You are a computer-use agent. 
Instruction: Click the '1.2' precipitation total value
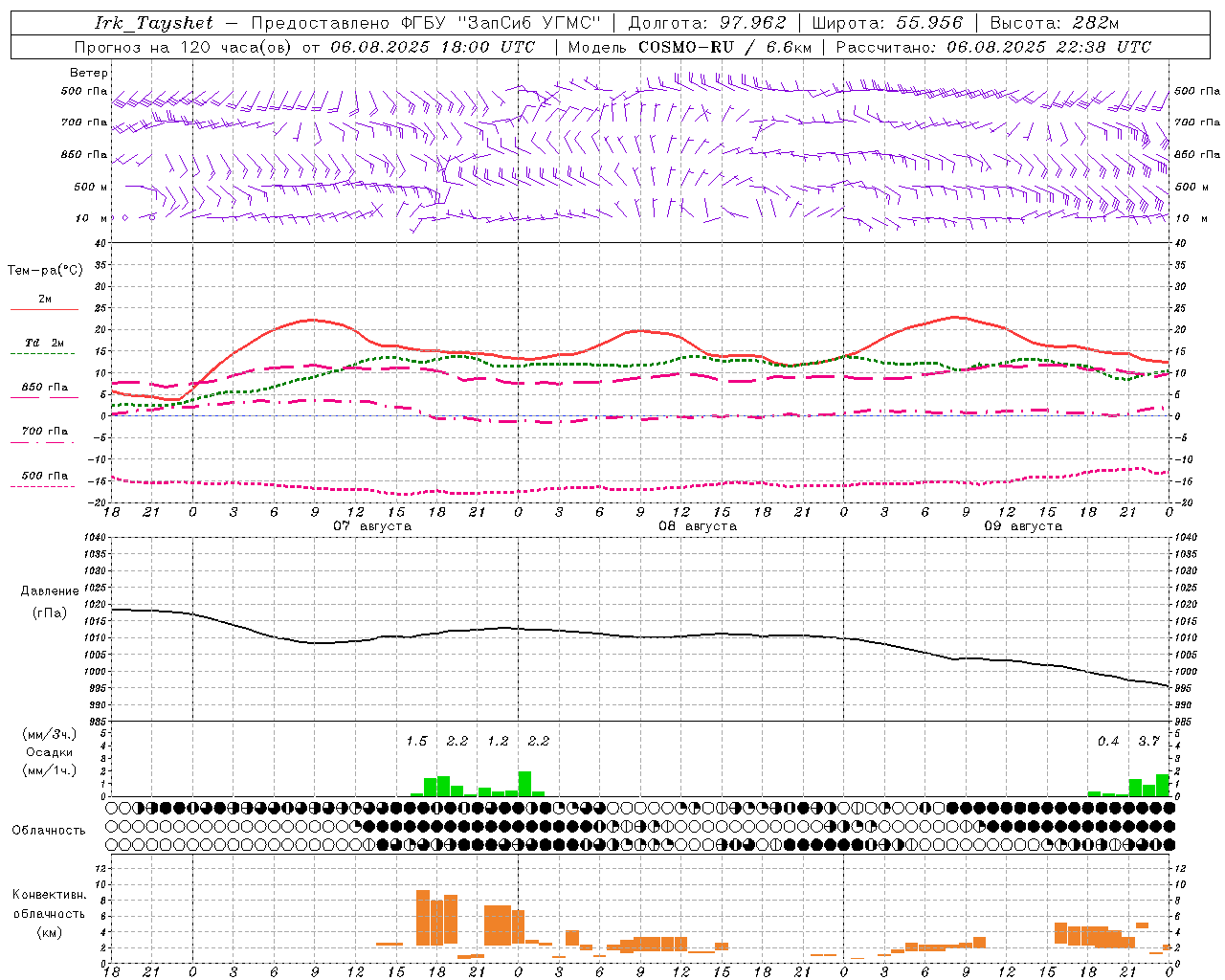tap(498, 741)
